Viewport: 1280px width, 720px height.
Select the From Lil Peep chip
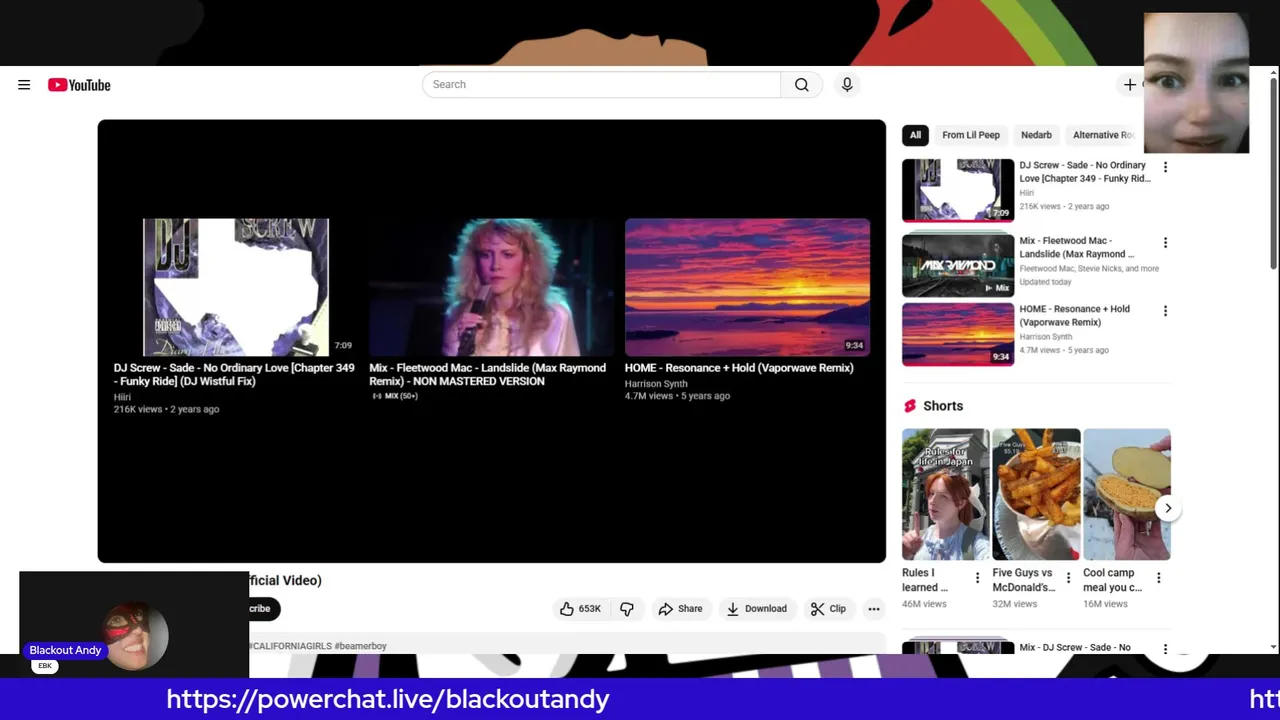(971, 135)
